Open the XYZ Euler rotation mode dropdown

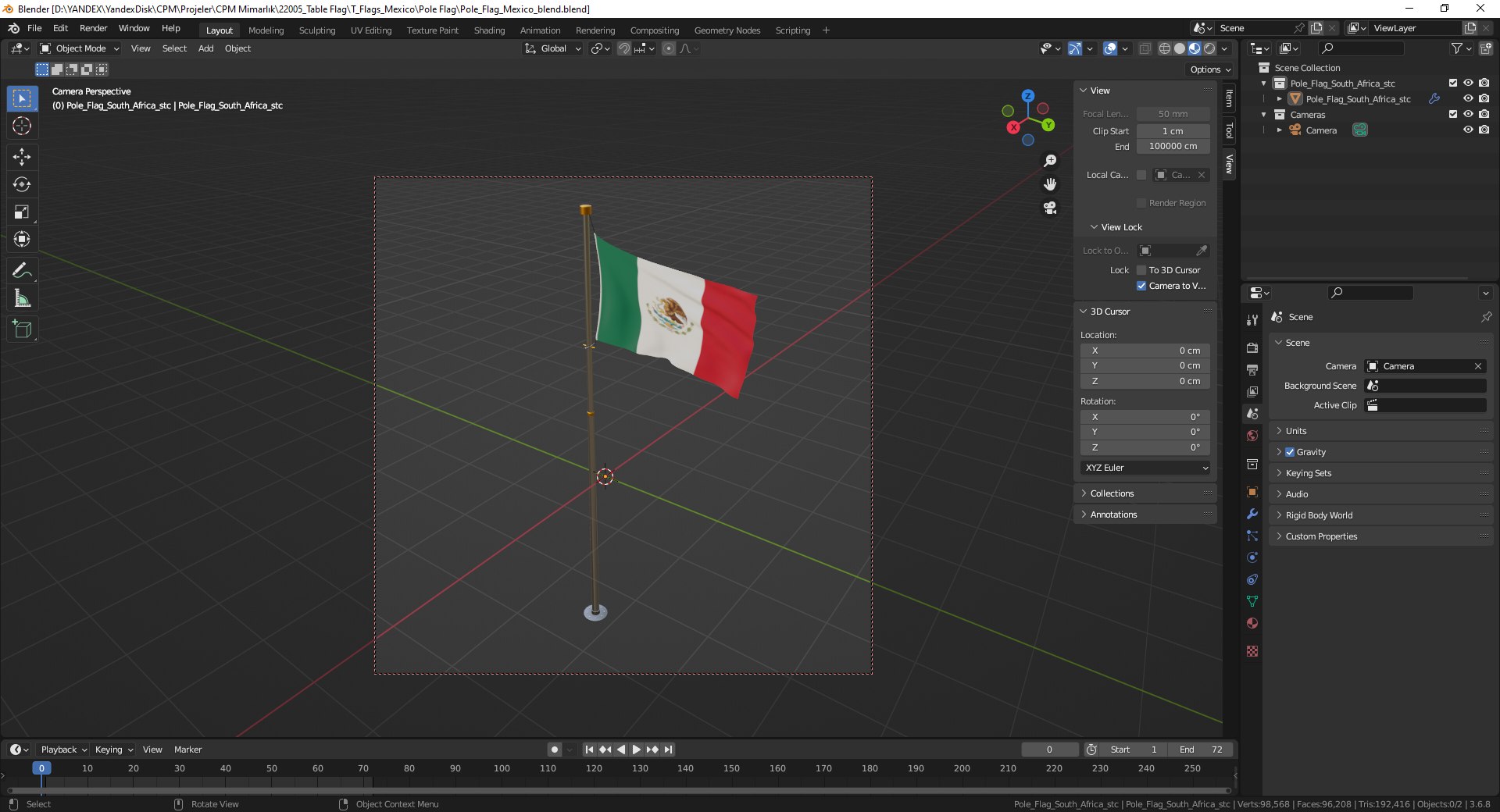(x=1146, y=468)
